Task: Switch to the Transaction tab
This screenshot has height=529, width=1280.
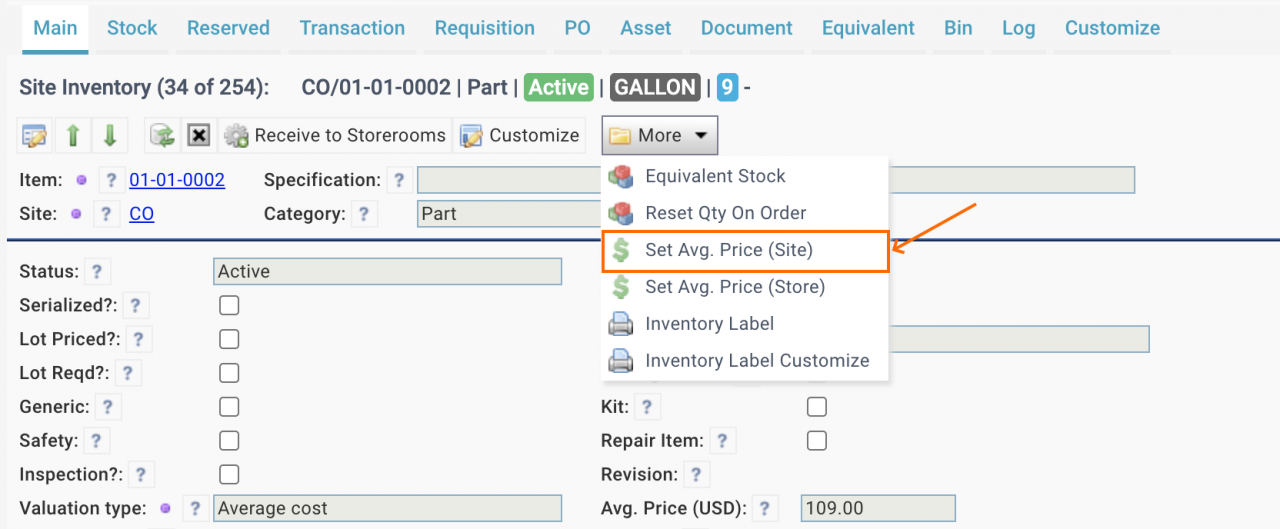Action: (x=352, y=28)
